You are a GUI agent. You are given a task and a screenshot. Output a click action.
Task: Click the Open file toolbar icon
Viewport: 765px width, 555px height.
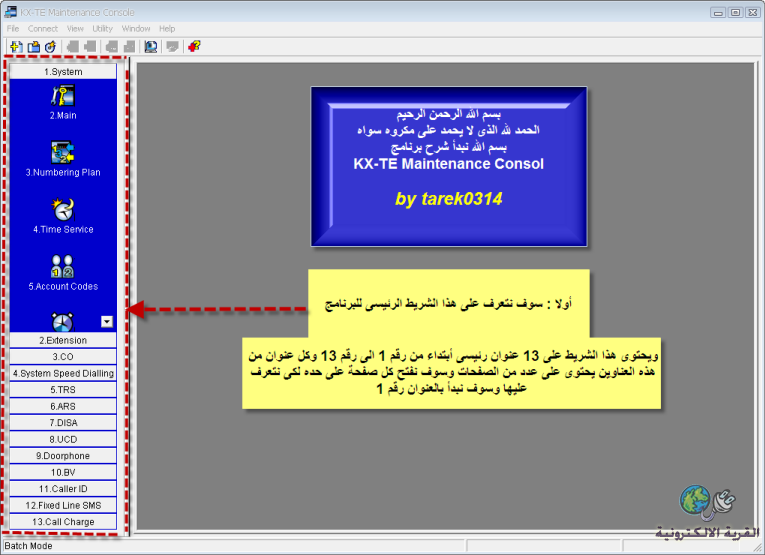[34, 47]
